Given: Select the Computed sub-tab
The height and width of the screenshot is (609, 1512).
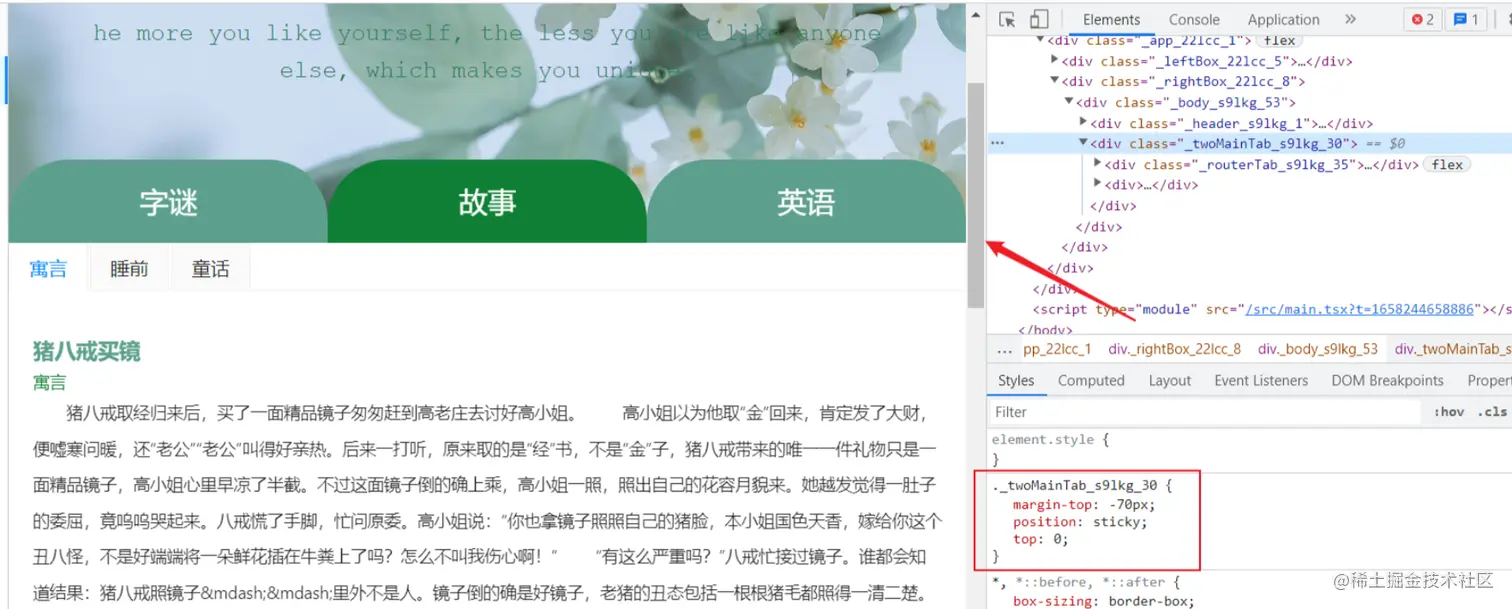Looking at the screenshot, I should (1091, 380).
